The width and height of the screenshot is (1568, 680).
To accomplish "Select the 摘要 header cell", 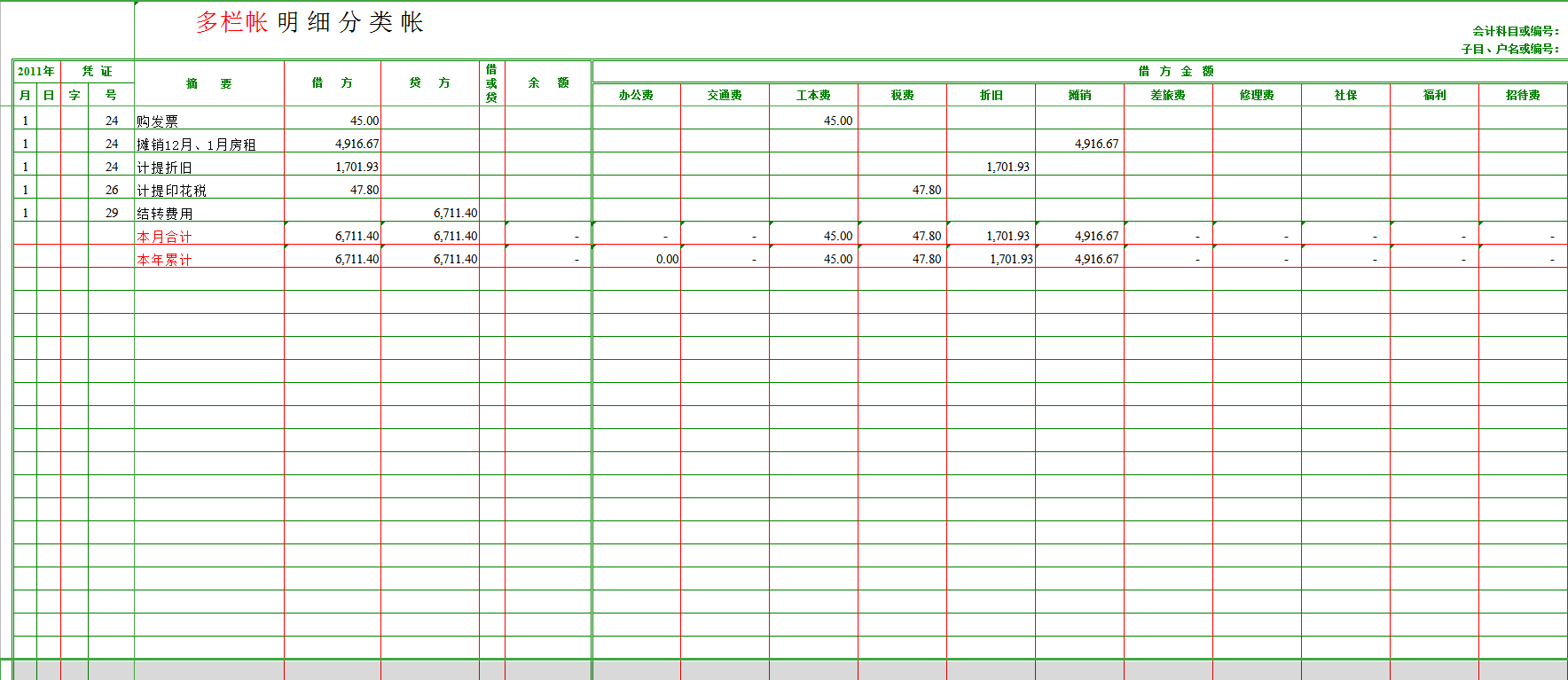I will tap(209, 83).
